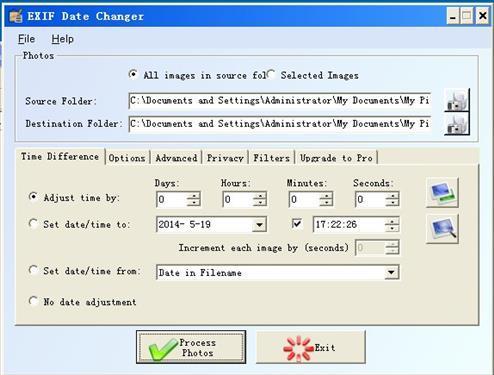Select the Time Difference tab
Image resolution: width=494 pixels, height=375 pixels.
tap(60, 156)
